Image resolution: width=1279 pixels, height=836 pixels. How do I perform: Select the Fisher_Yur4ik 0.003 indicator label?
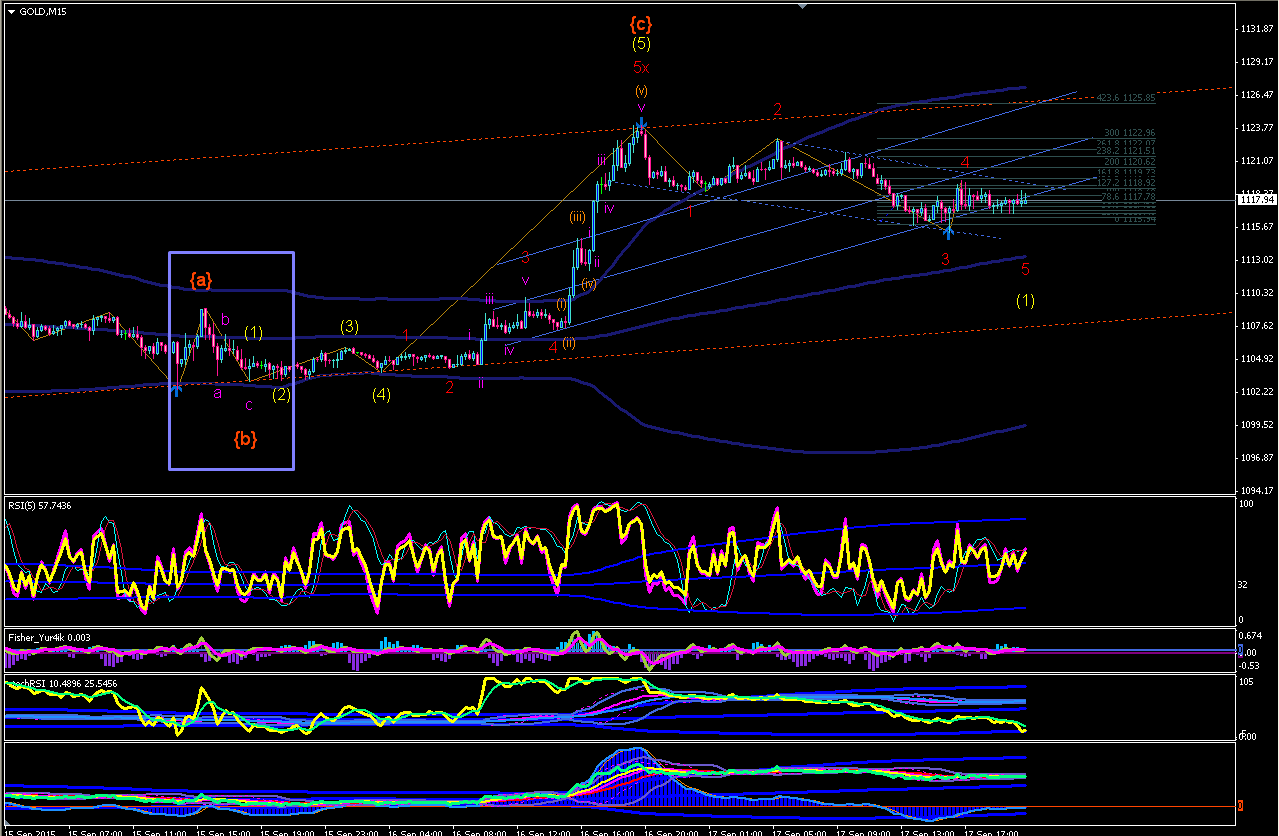(x=47, y=636)
